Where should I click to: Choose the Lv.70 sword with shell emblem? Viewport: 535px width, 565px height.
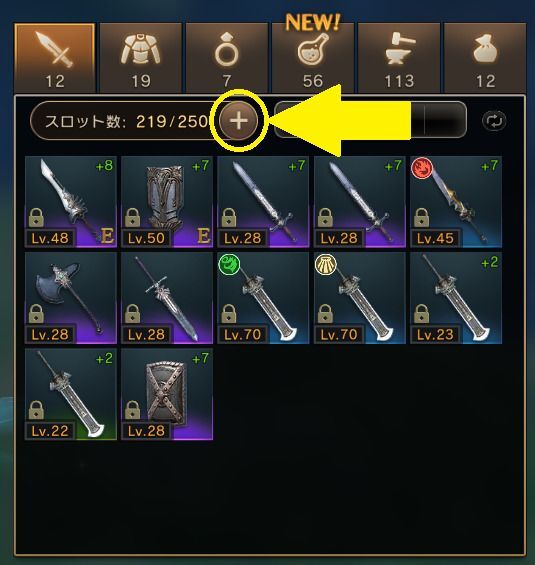click(x=360, y=298)
